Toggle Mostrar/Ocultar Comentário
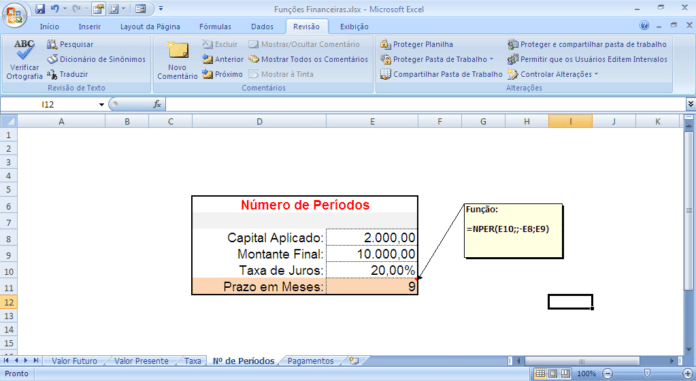Image resolution: width=696 pixels, height=381 pixels. [304, 44]
